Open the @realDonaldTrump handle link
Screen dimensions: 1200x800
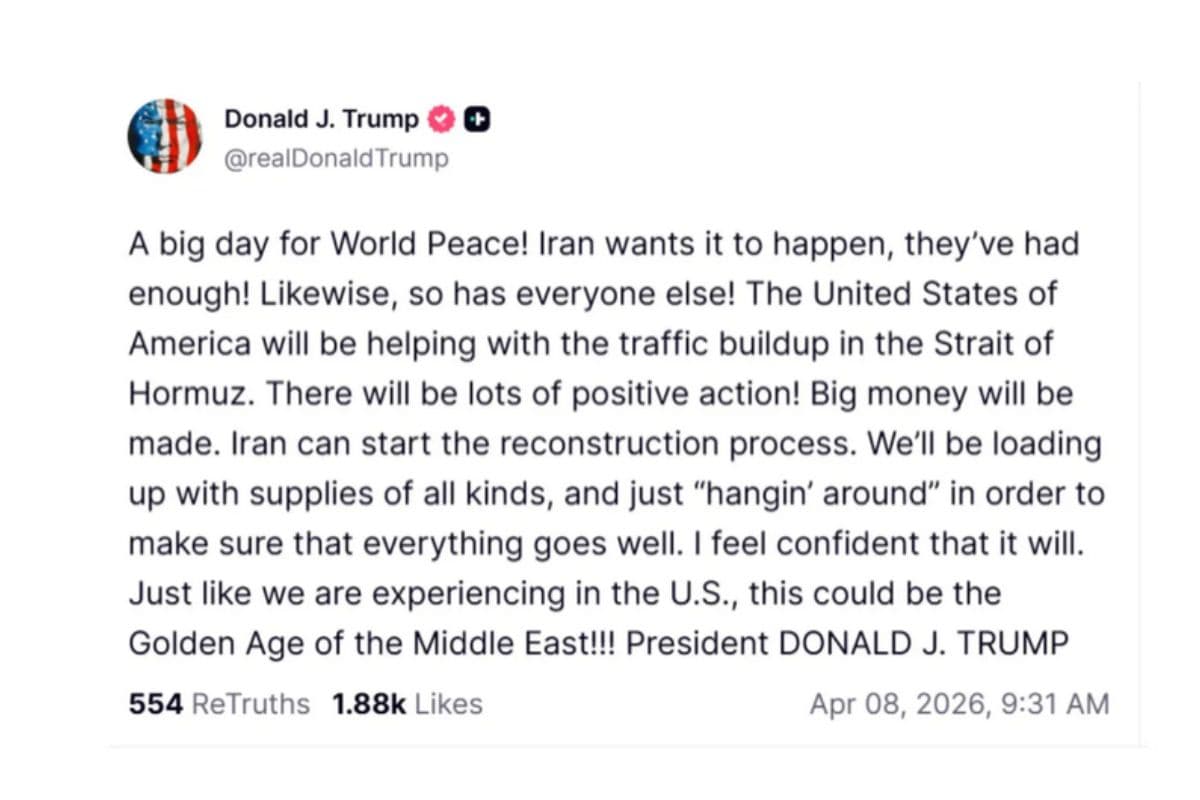(336, 159)
